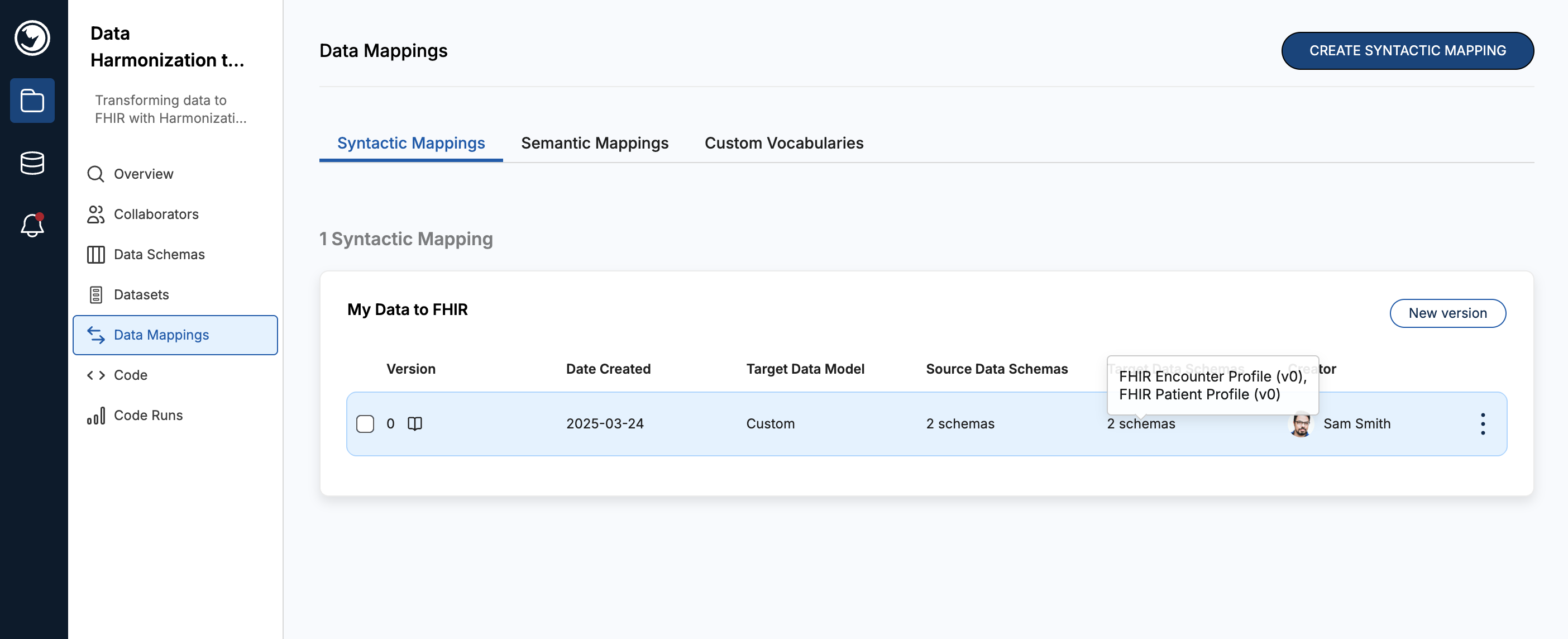Click the Custom target data model cell
The image size is (1568, 639).
point(770,424)
